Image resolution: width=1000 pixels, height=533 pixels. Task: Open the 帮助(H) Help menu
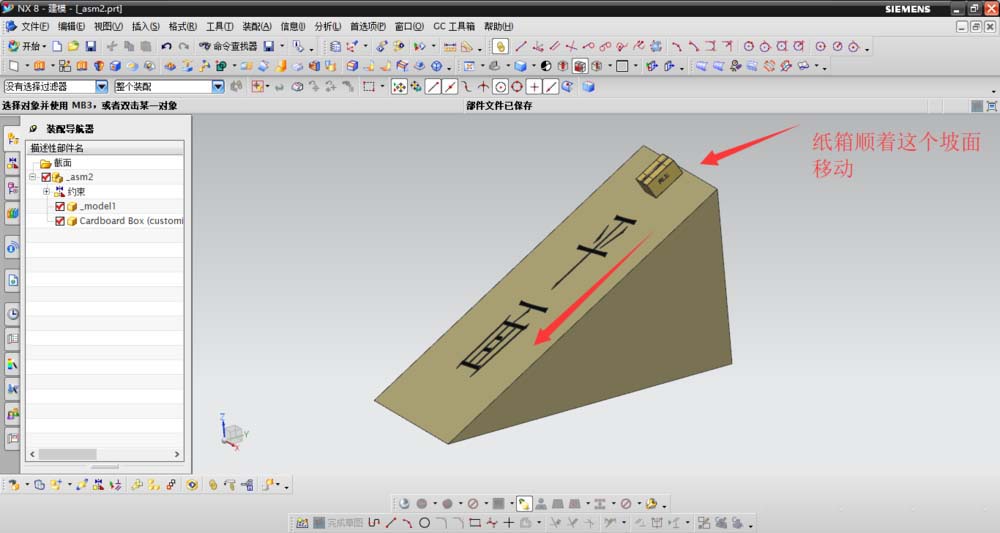pyautogui.click(x=499, y=27)
